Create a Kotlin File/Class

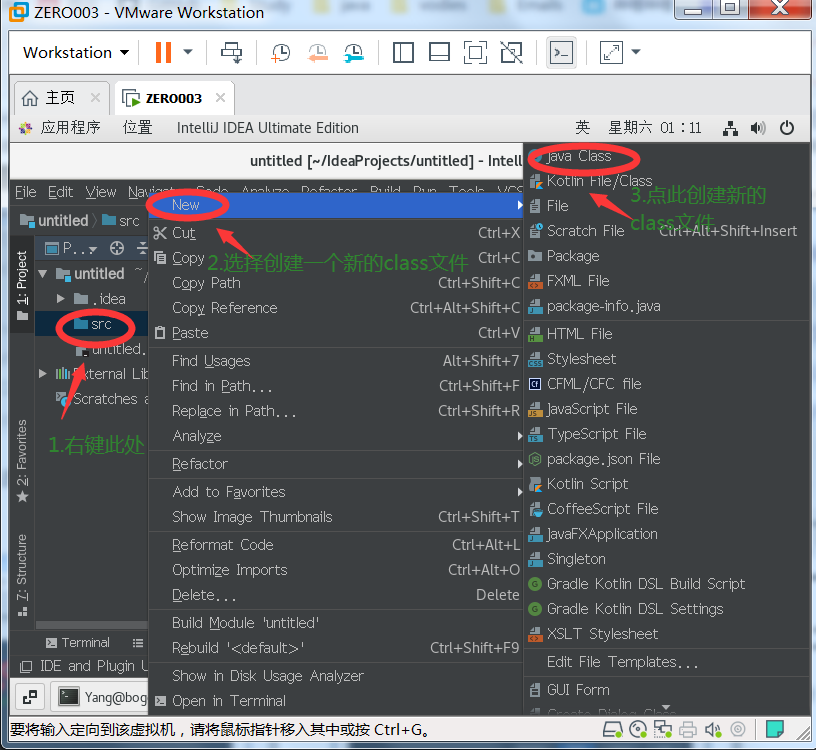coord(667,181)
